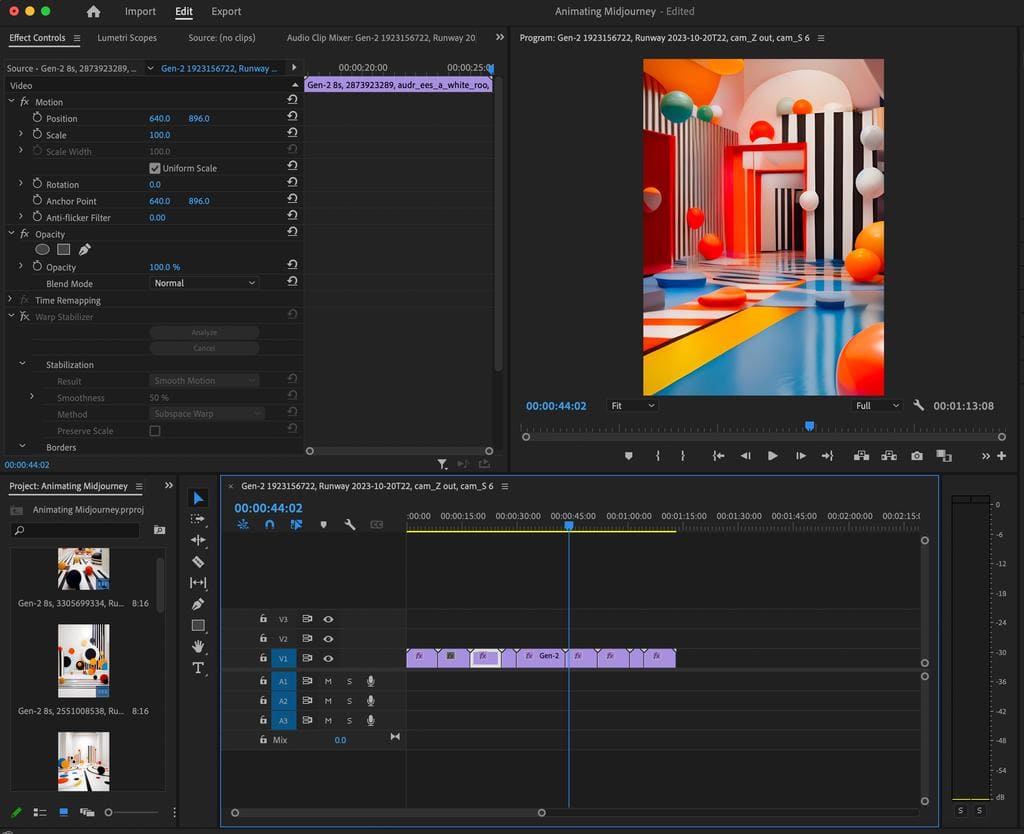Expand the Time Remapping effect
The width and height of the screenshot is (1024, 834).
tap(10, 300)
